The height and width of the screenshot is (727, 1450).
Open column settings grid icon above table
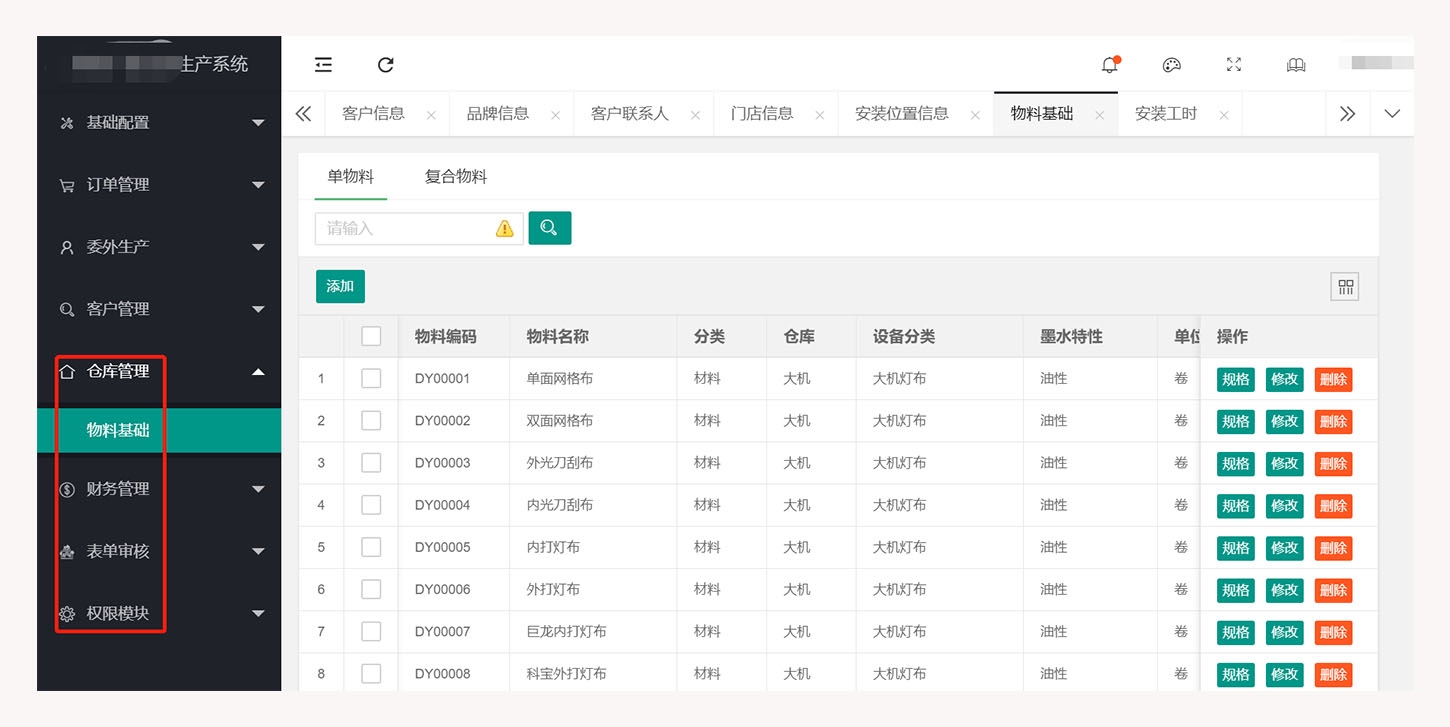click(x=1345, y=287)
